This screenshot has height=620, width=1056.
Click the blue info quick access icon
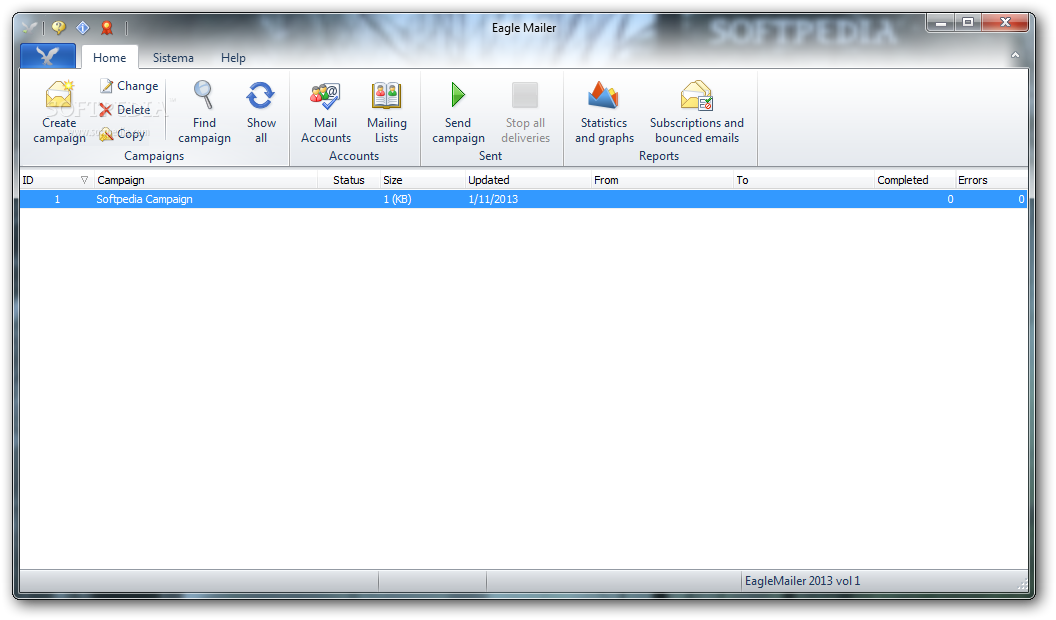(83, 28)
